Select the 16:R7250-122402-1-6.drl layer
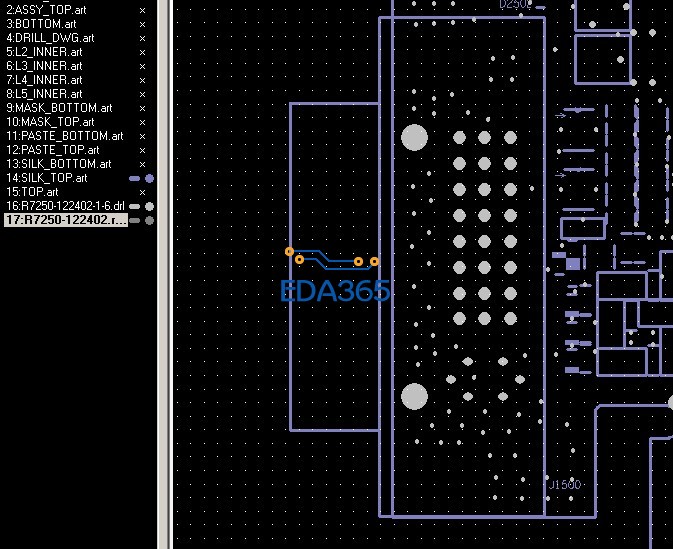 point(65,206)
